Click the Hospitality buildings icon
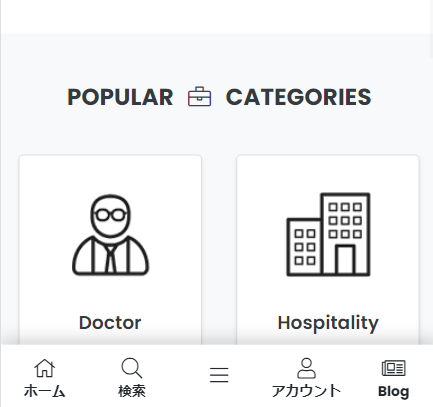This screenshot has width=433, height=407. pyautogui.click(x=328, y=234)
